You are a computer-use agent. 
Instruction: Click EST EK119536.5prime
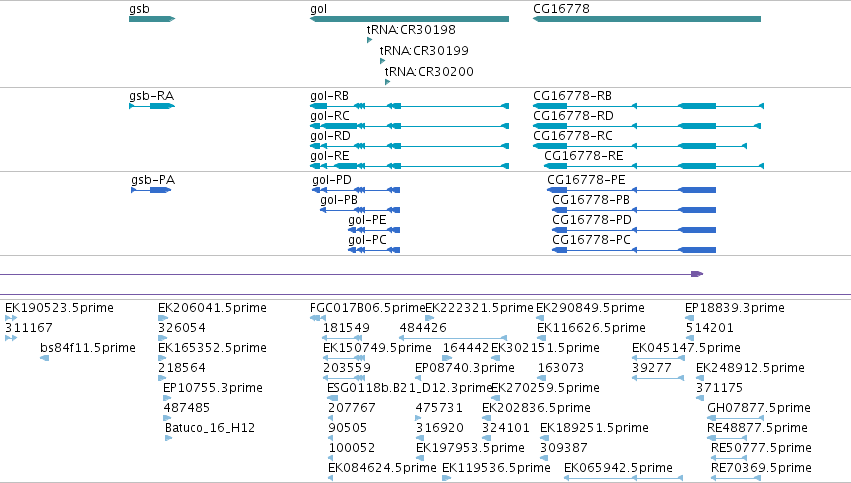(446, 479)
